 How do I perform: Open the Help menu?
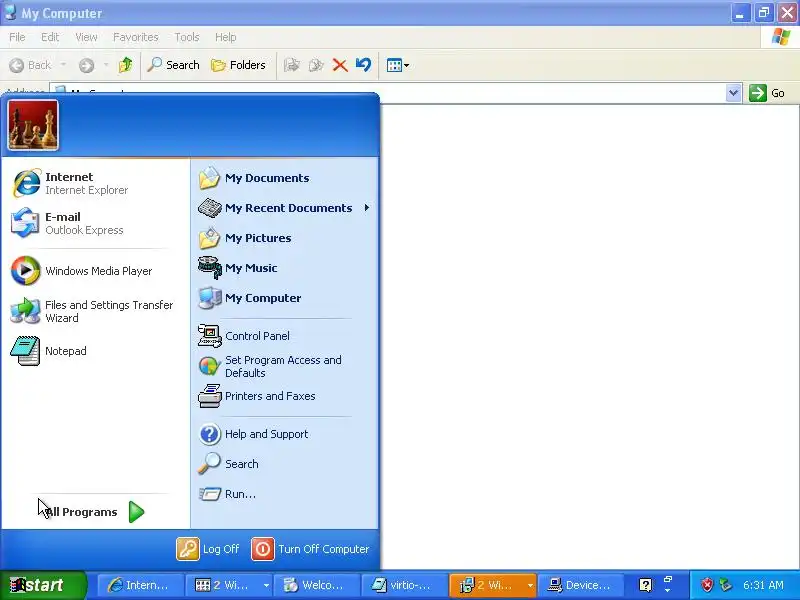pyautogui.click(x=226, y=37)
